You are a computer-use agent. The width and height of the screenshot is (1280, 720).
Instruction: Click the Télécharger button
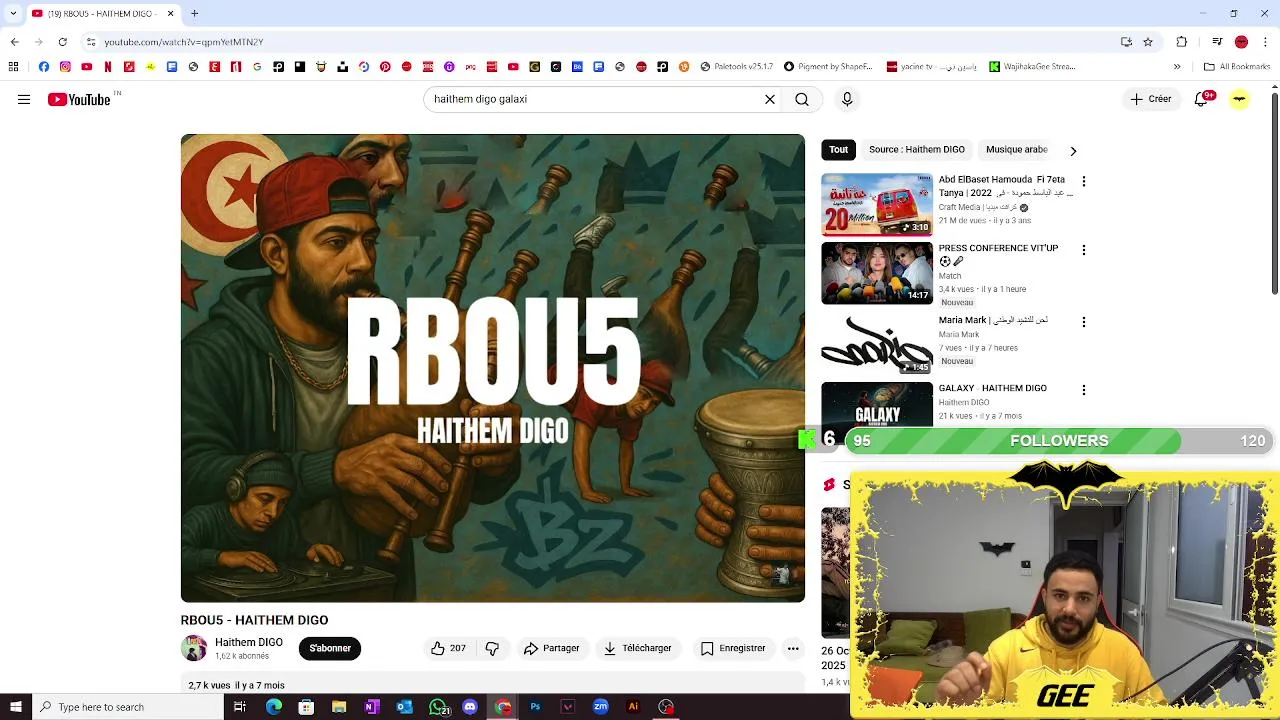pos(637,648)
